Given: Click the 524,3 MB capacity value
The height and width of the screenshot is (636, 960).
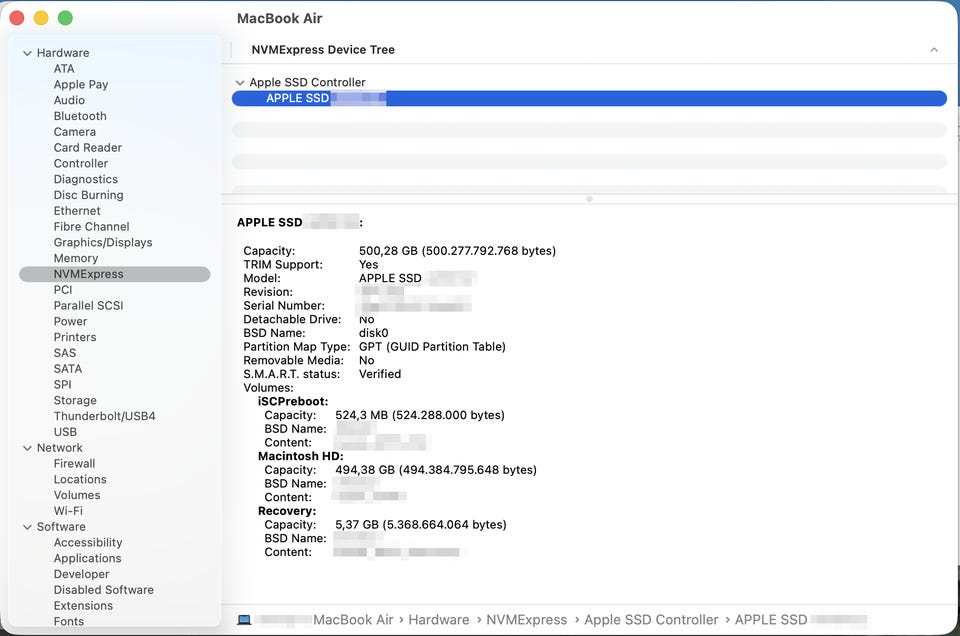Looking at the screenshot, I should (420, 415).
